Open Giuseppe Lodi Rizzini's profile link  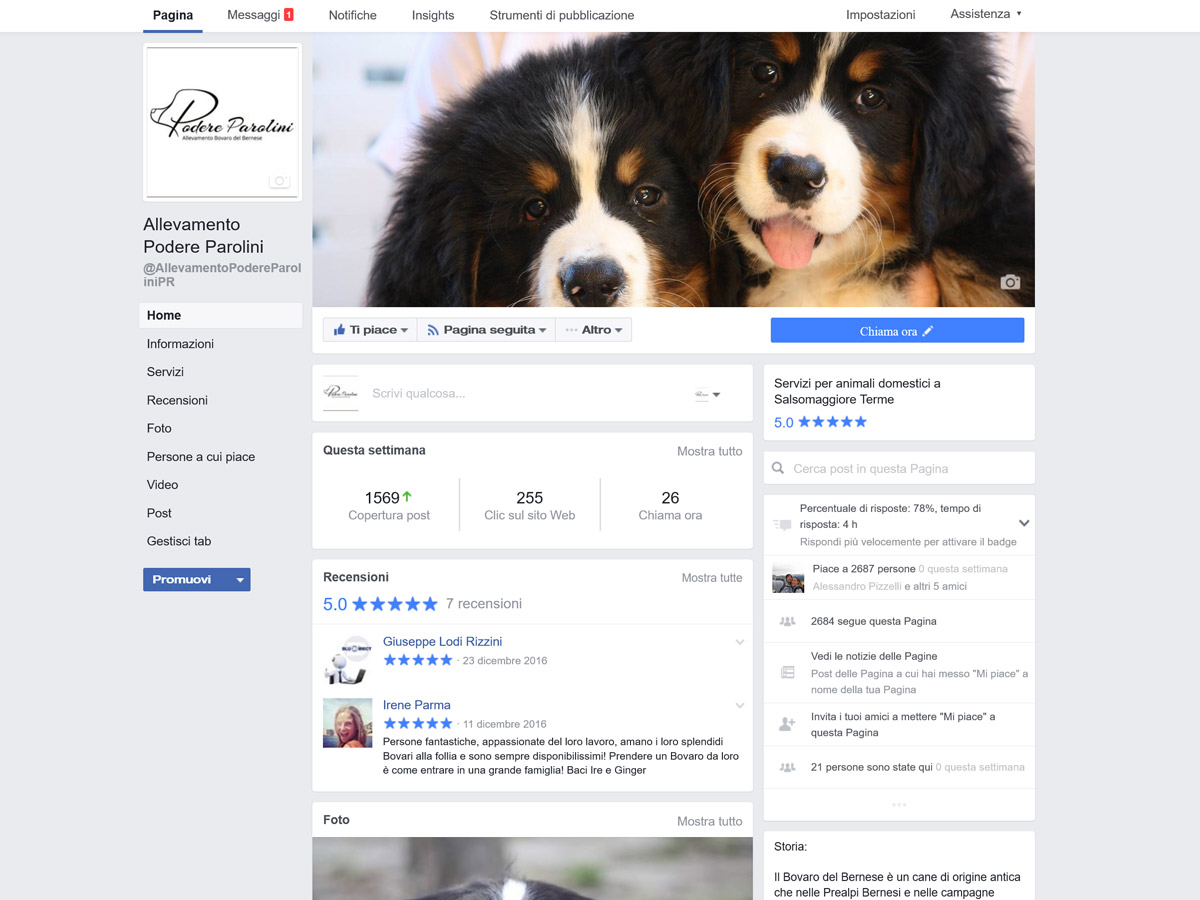pos(442,641)
